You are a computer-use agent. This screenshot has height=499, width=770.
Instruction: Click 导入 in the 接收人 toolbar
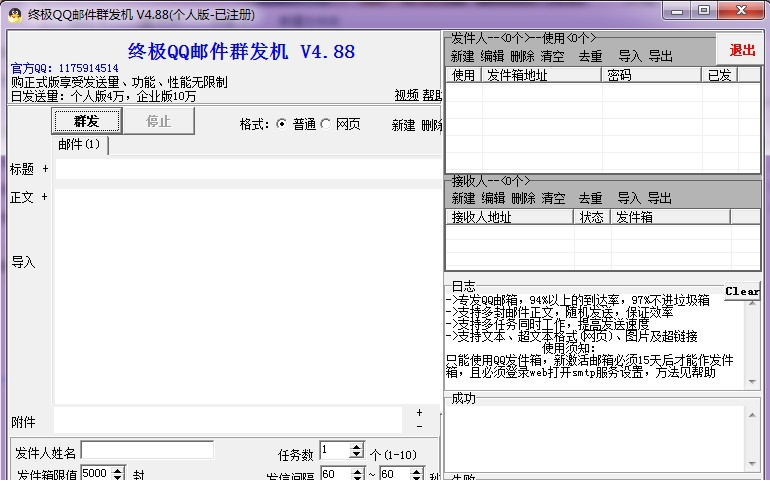pyautogui.click(x=629, y=198)
